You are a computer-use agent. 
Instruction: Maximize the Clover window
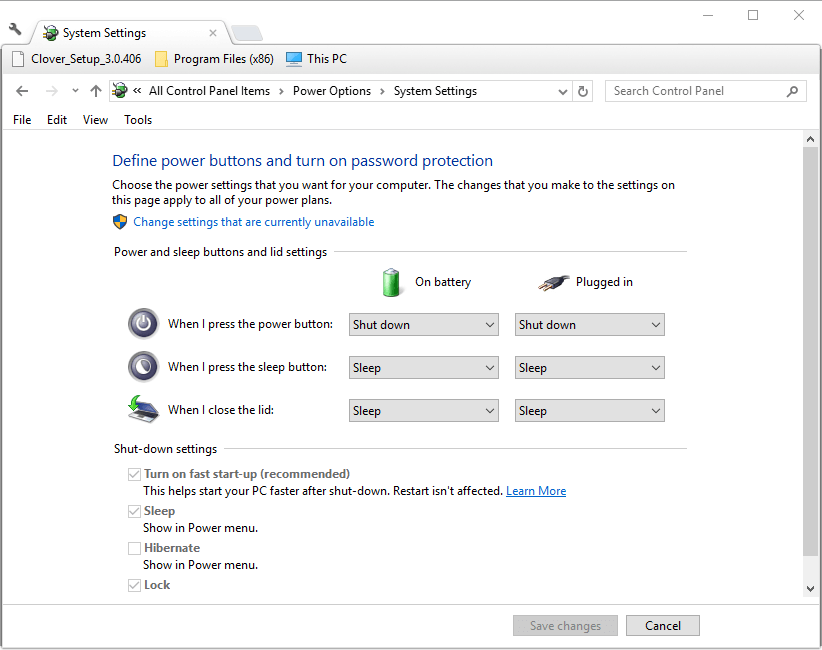coord(753,15)
